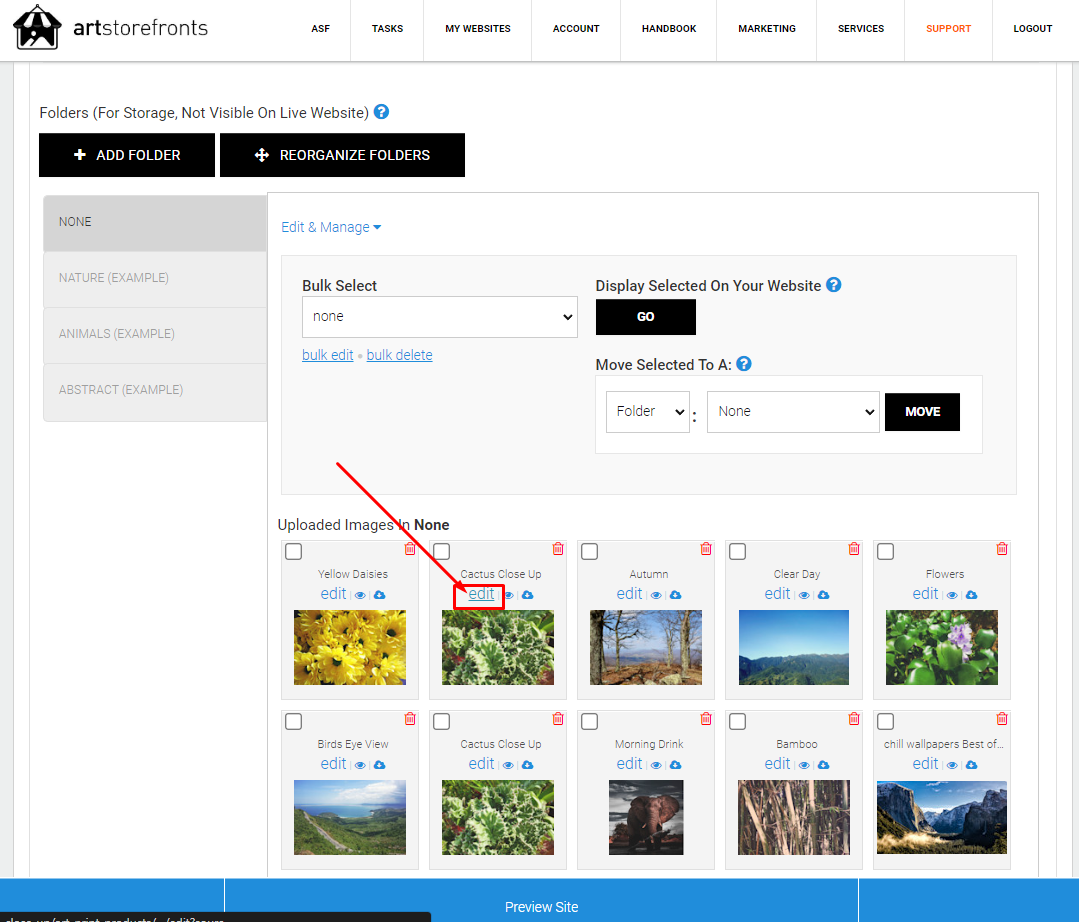Viewport: 1079px width, 922px height.
Task: Select the Birds Eye View checkbox
Action: (x=294, y=722)
